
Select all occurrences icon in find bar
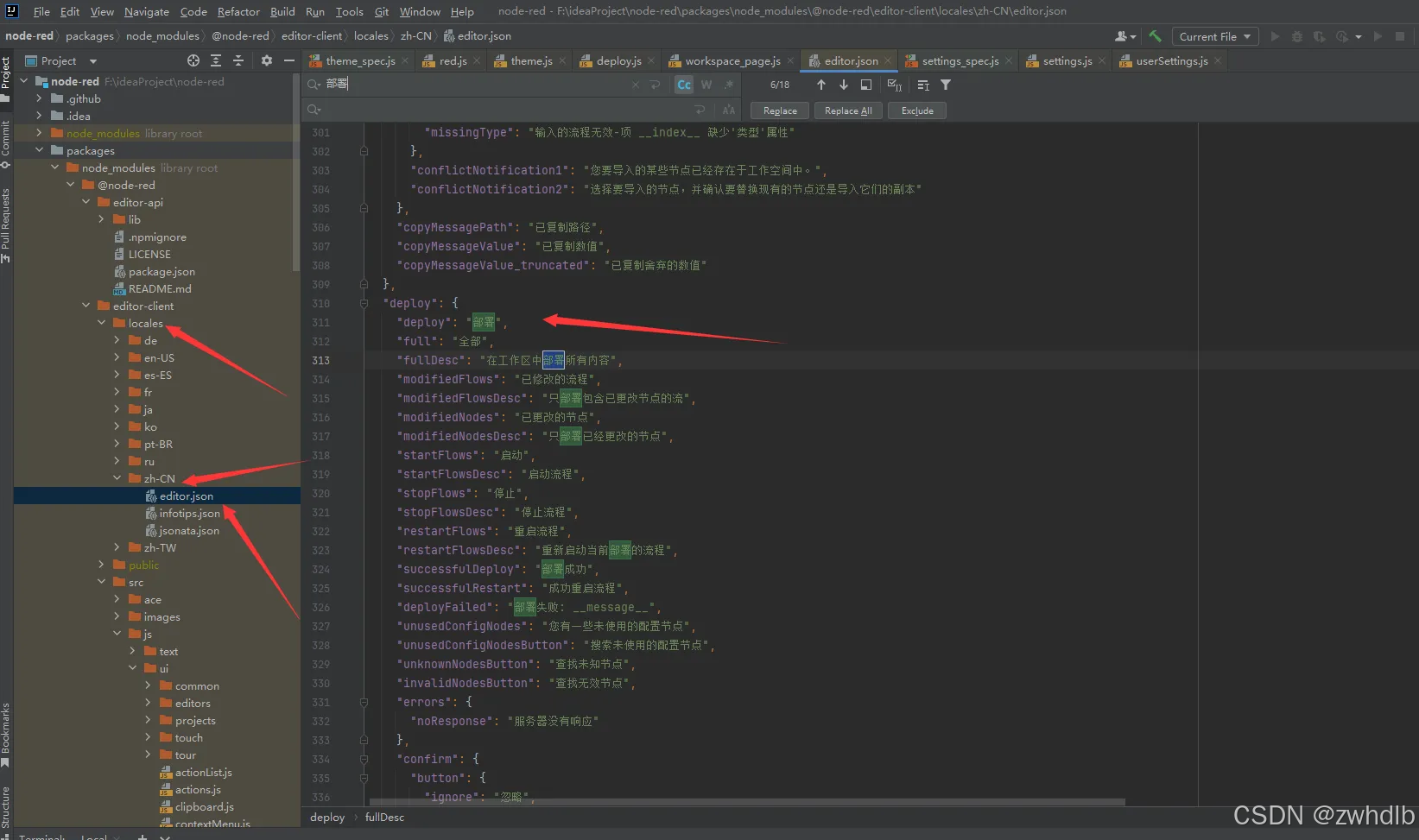(894, 85)
